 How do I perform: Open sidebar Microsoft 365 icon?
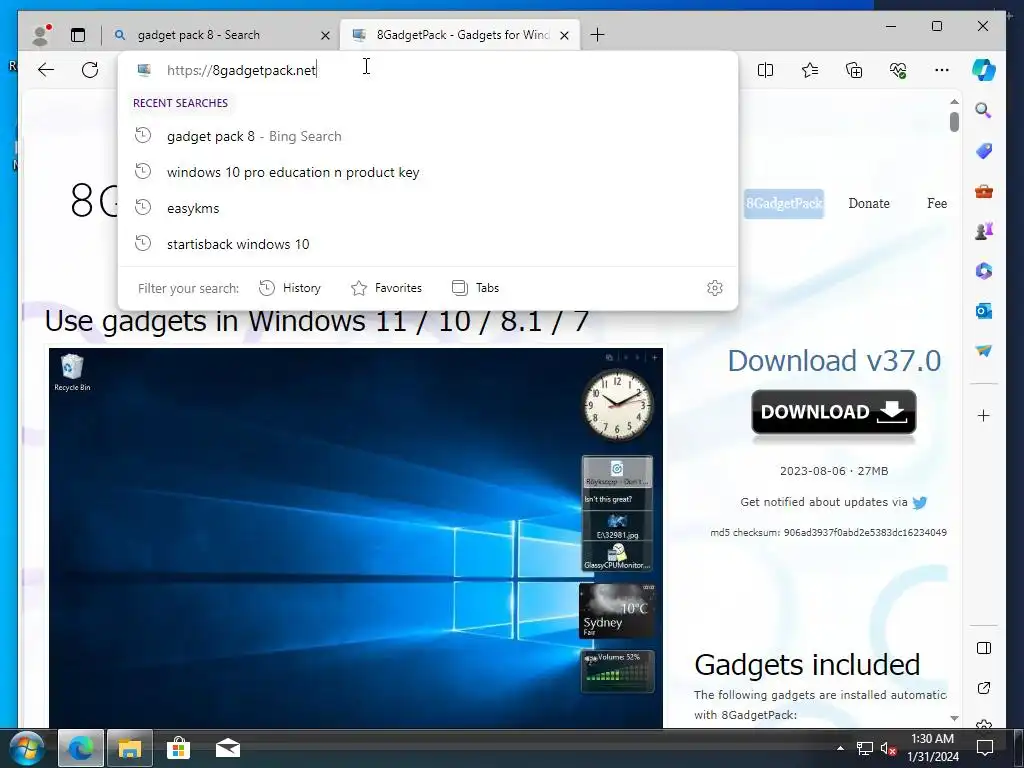(x=984, y=270)
